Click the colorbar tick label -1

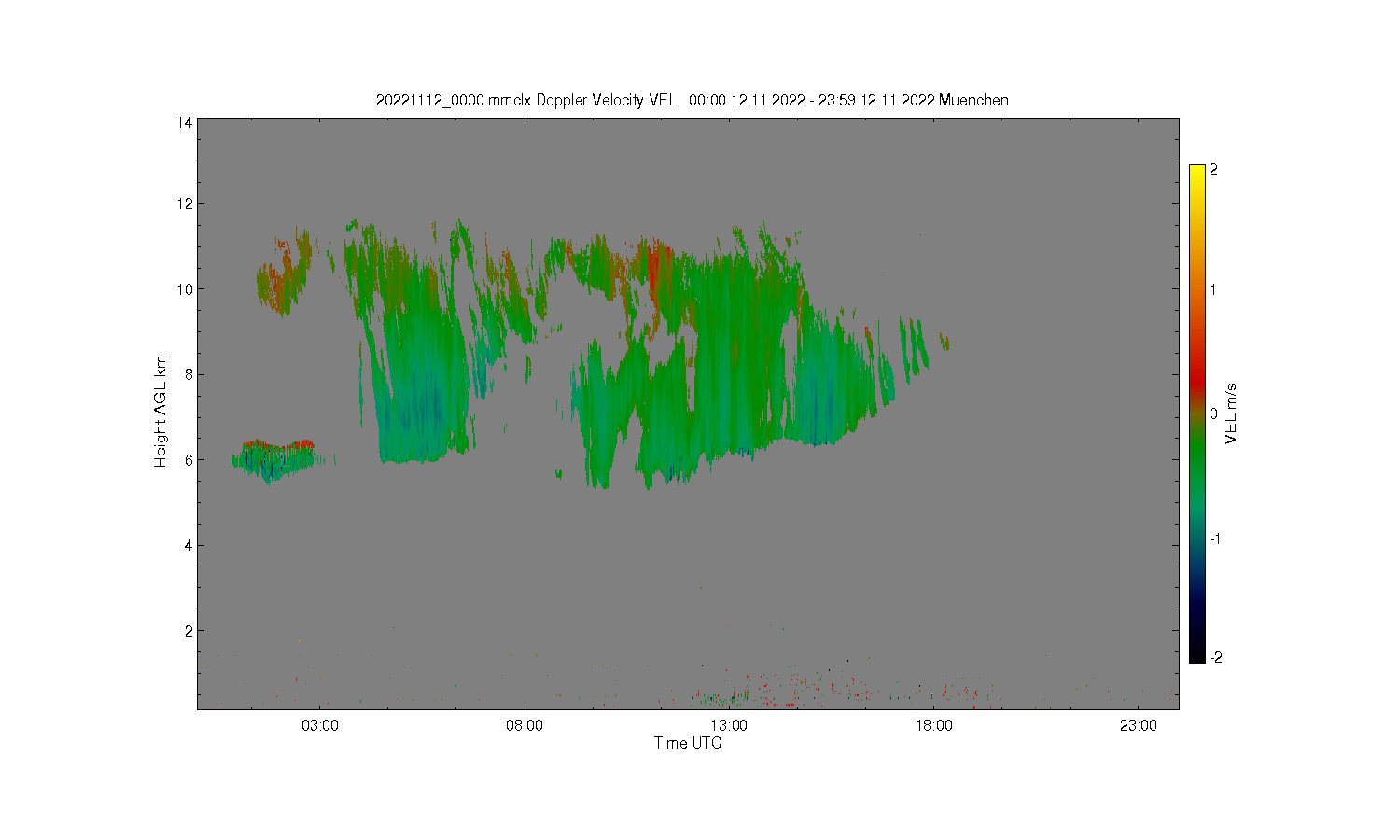click(x=1215, y=539)
